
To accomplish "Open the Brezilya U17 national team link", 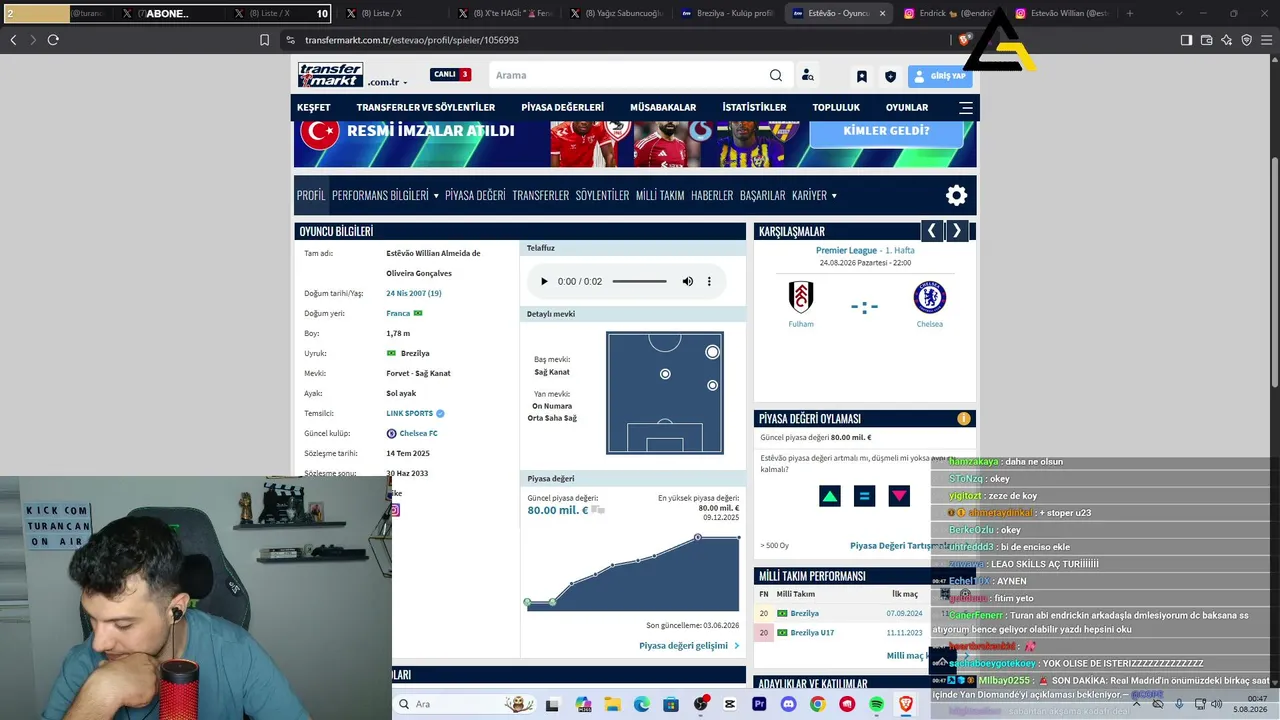I will click(812, 633).
